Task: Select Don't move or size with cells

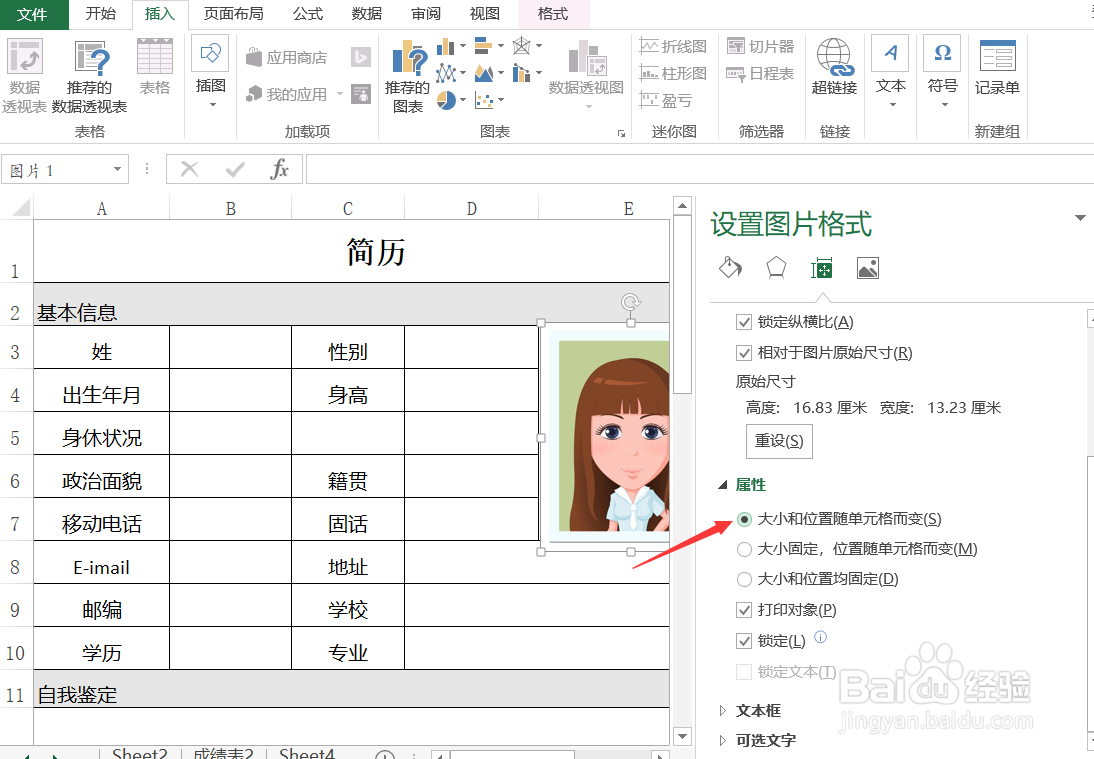Action: tap(744, 579)
